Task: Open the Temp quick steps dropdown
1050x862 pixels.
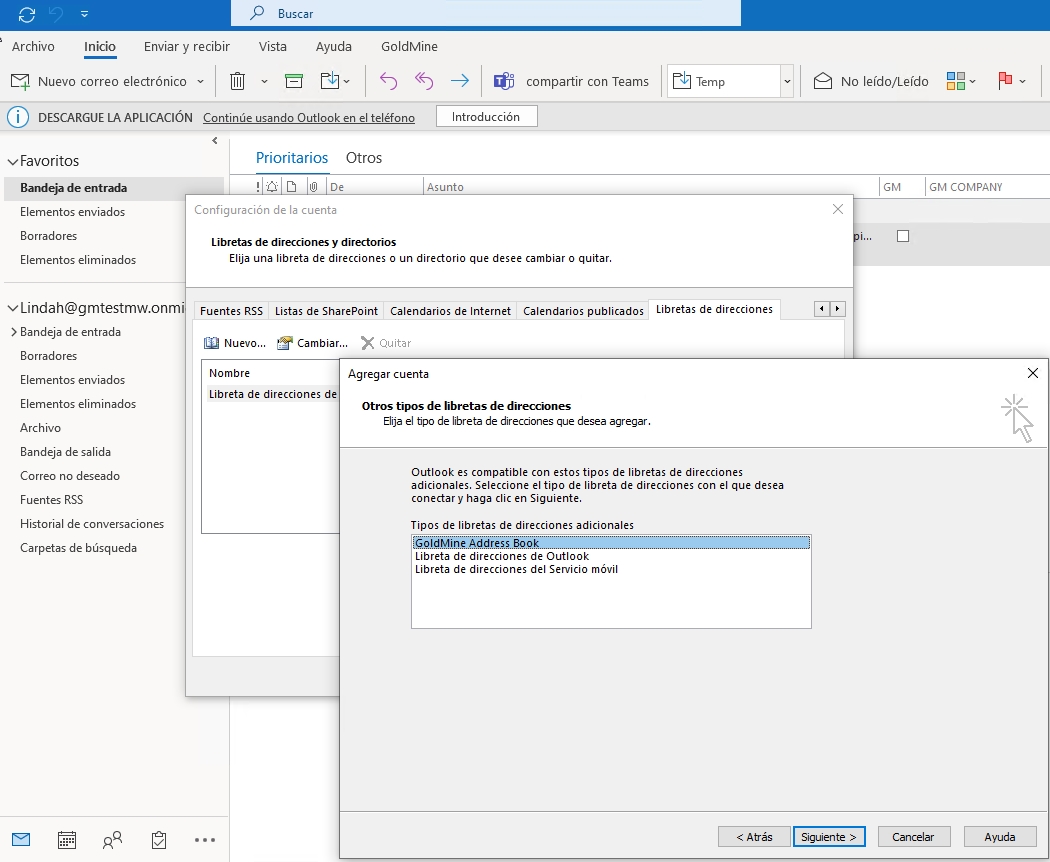Action: tap(787, 81)
